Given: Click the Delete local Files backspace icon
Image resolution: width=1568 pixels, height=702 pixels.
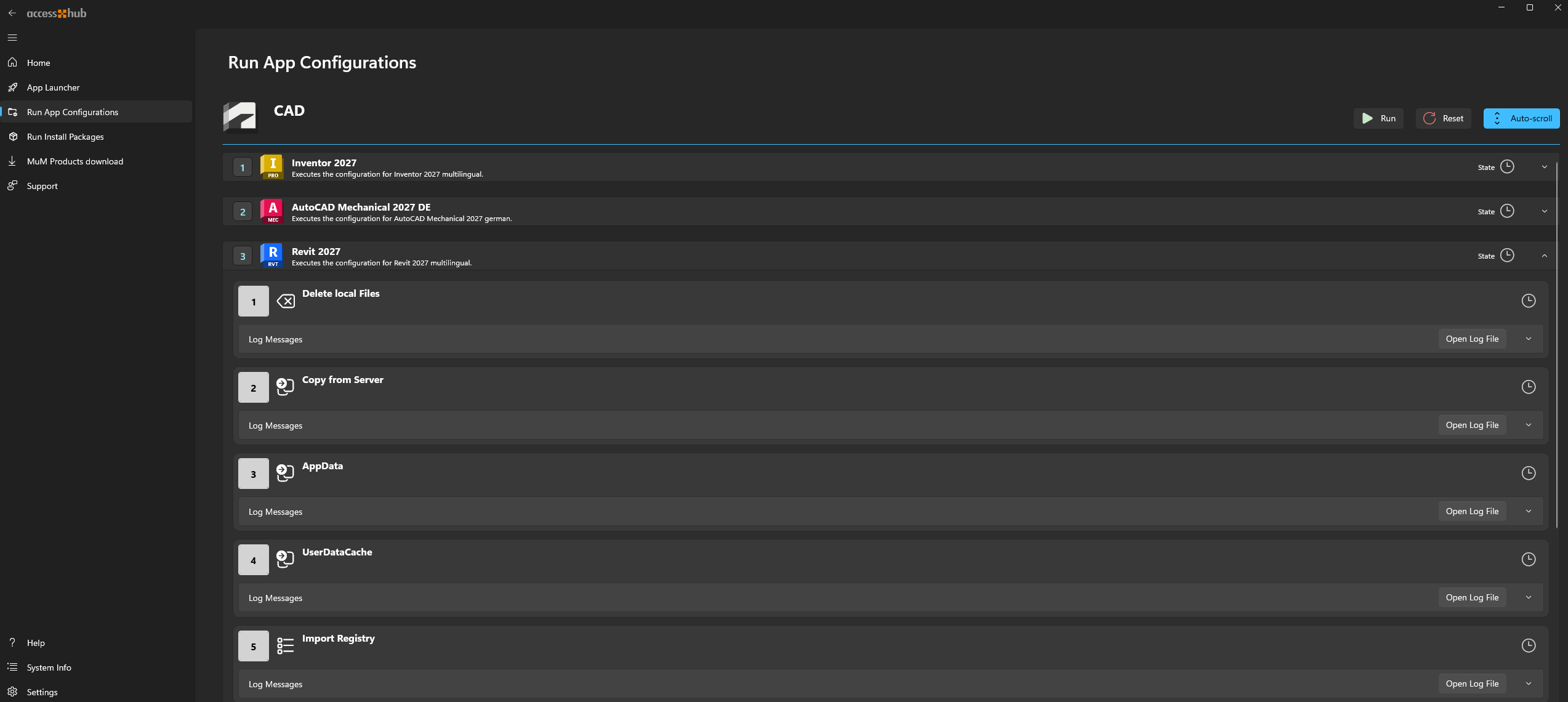Looking at the screenshot, I should click(x=286, y=301).
